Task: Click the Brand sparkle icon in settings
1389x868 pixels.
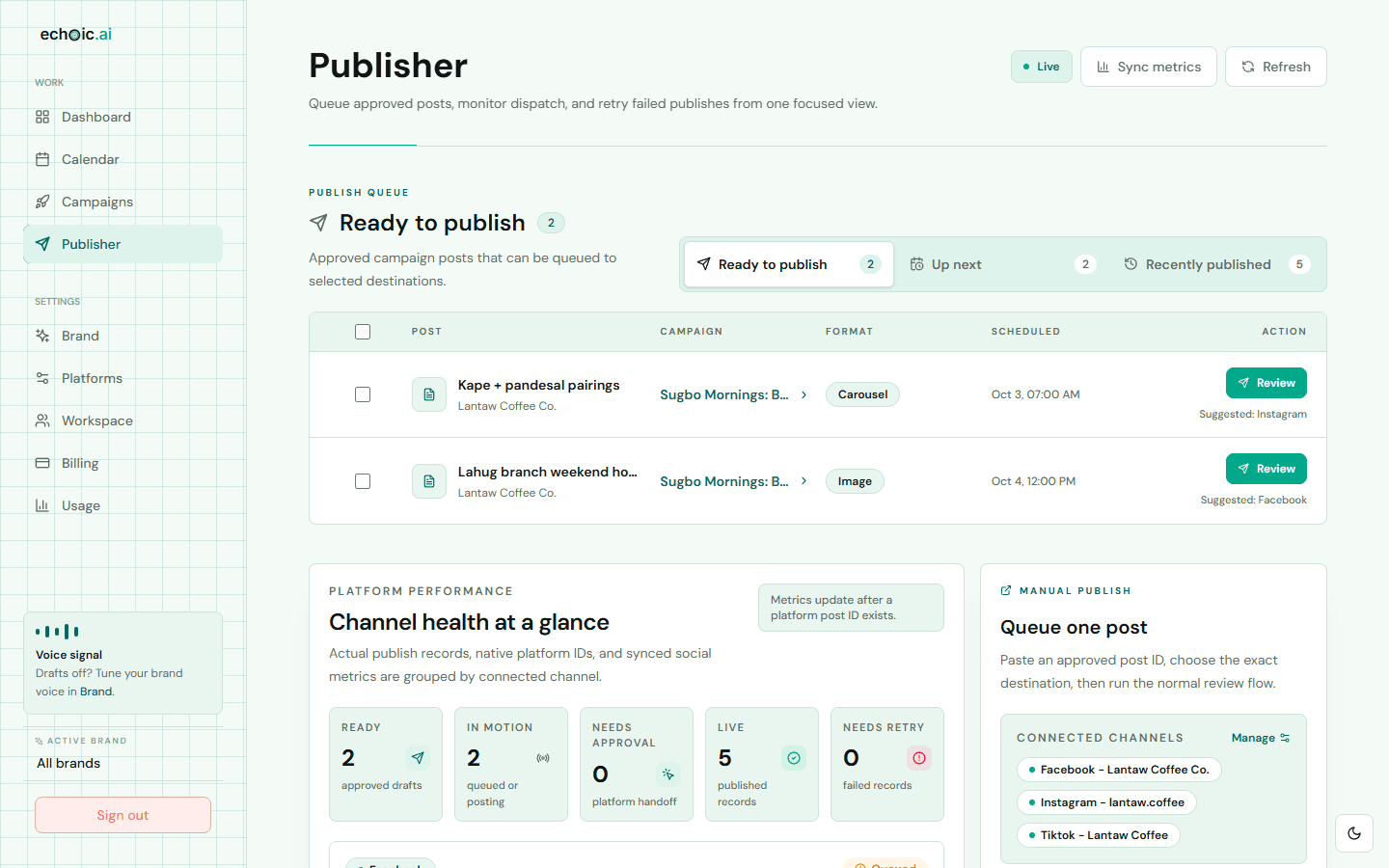Action: point(42,336)
